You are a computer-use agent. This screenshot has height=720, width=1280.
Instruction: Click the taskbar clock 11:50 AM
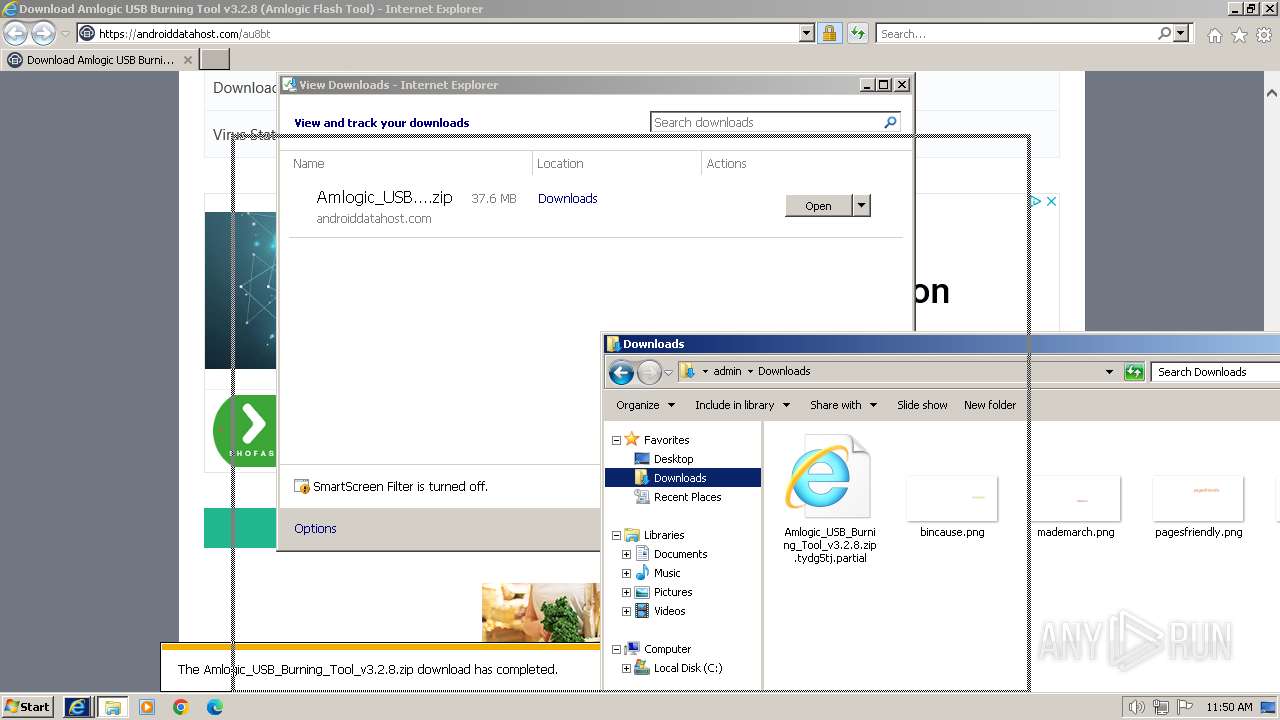(1229, 707)
